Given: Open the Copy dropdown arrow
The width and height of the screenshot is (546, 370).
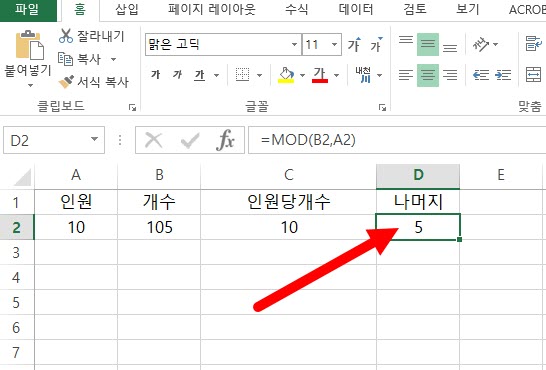Looking at the screenshot, I should coord(114,60).
